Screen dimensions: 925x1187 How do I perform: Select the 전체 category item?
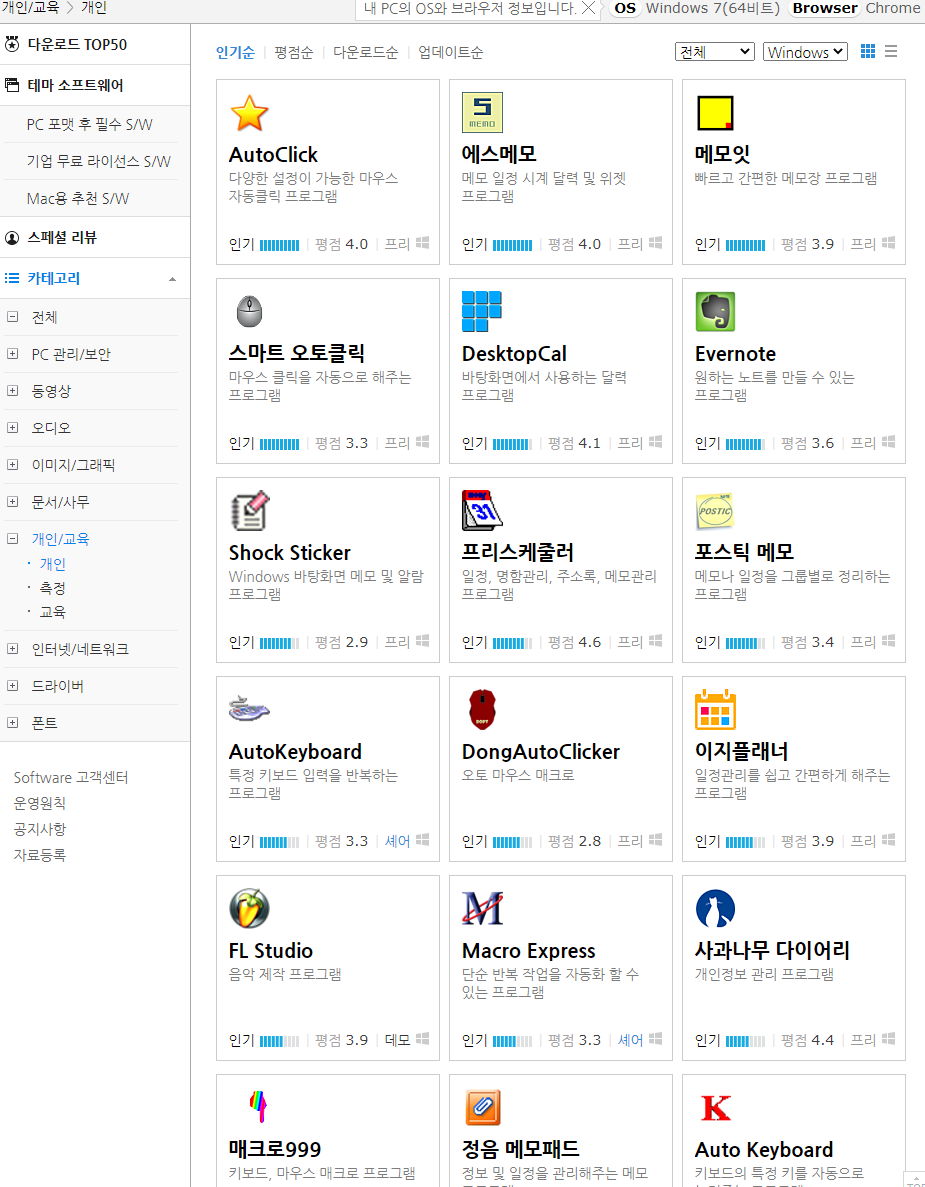pyautogui.click(x=44, y=317)
